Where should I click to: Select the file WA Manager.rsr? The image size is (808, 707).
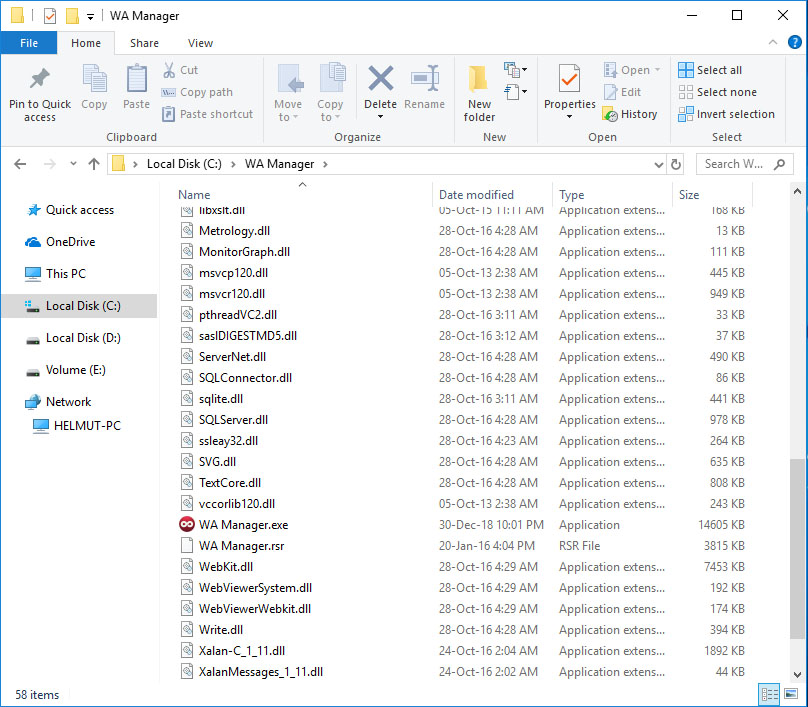[x=241, y=546]
